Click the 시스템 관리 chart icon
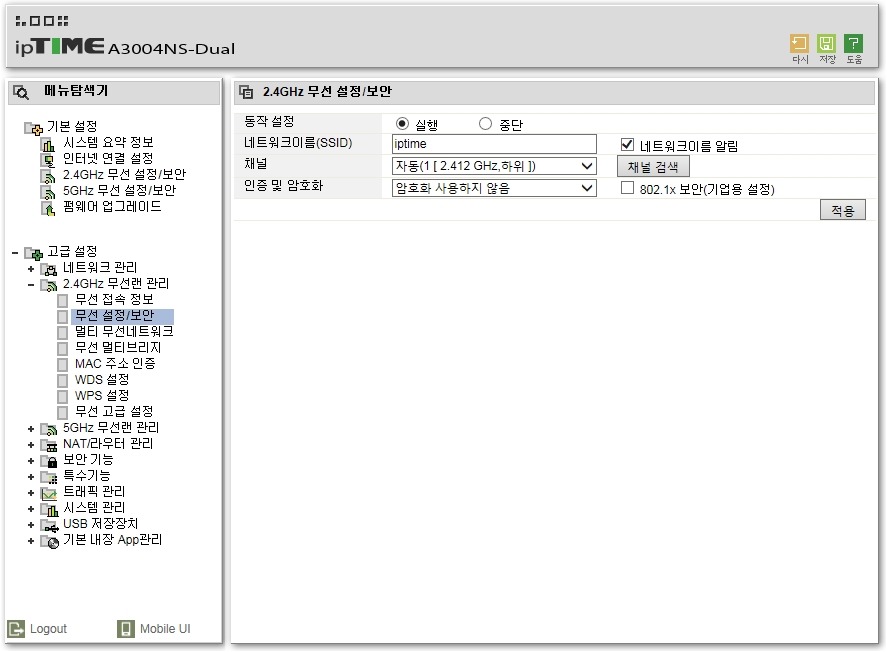Viewport: 887px width, 652px height. (49, 510)
